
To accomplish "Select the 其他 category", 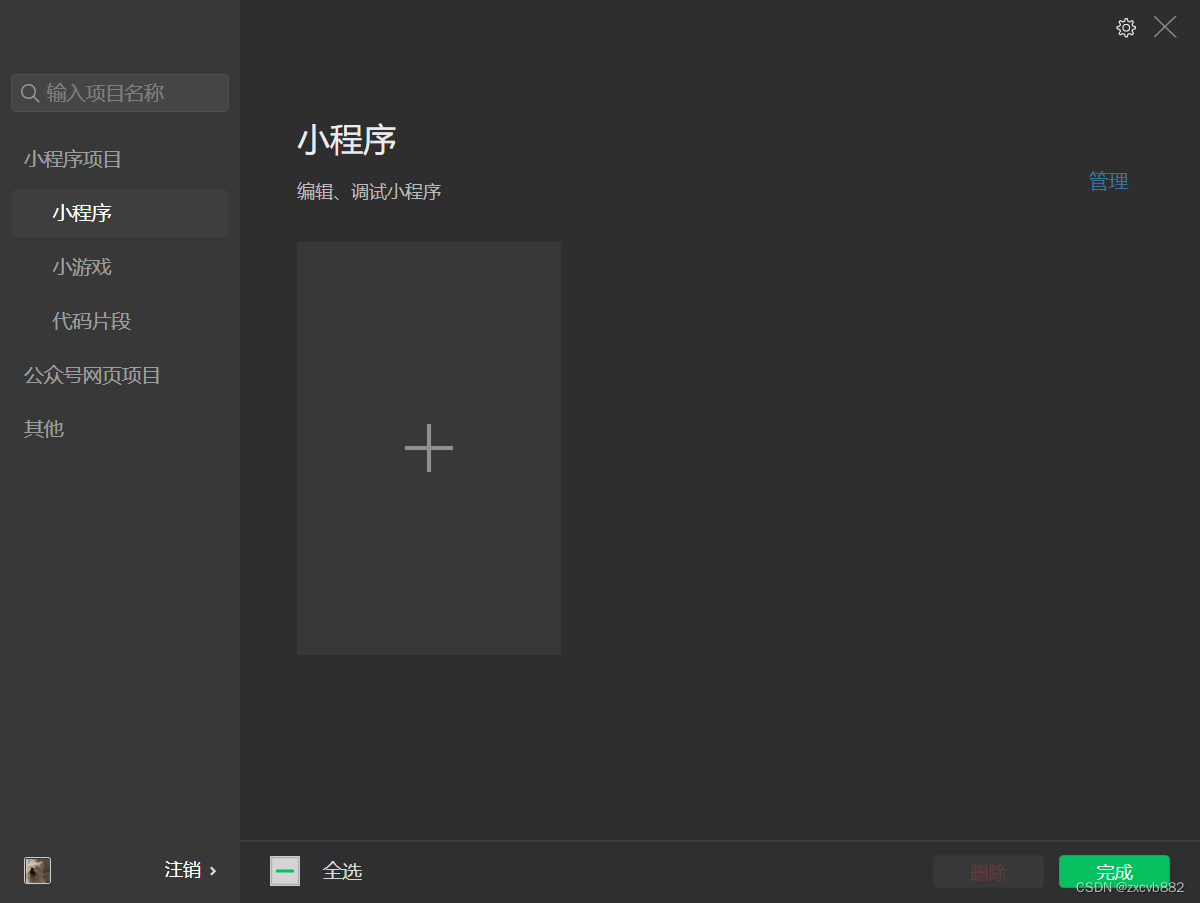I will (x=42, y=428).
